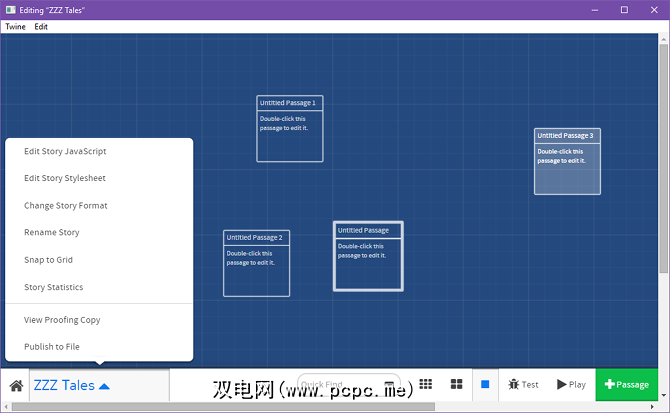Select the full-size passage zoom view

coord(485,384)
